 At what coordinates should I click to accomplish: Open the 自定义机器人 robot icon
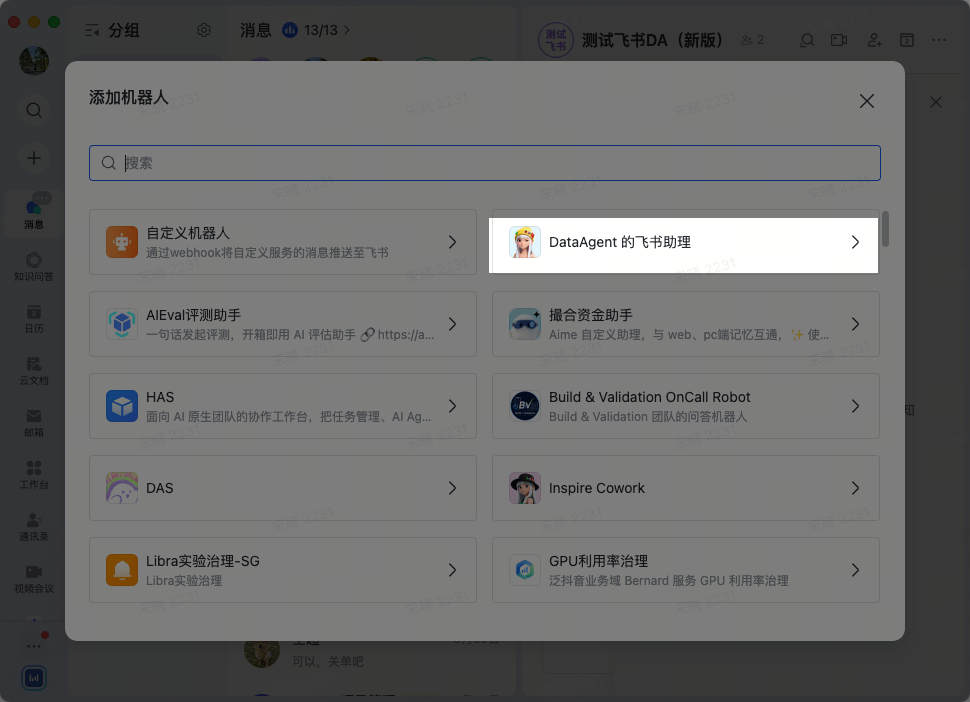122,242
